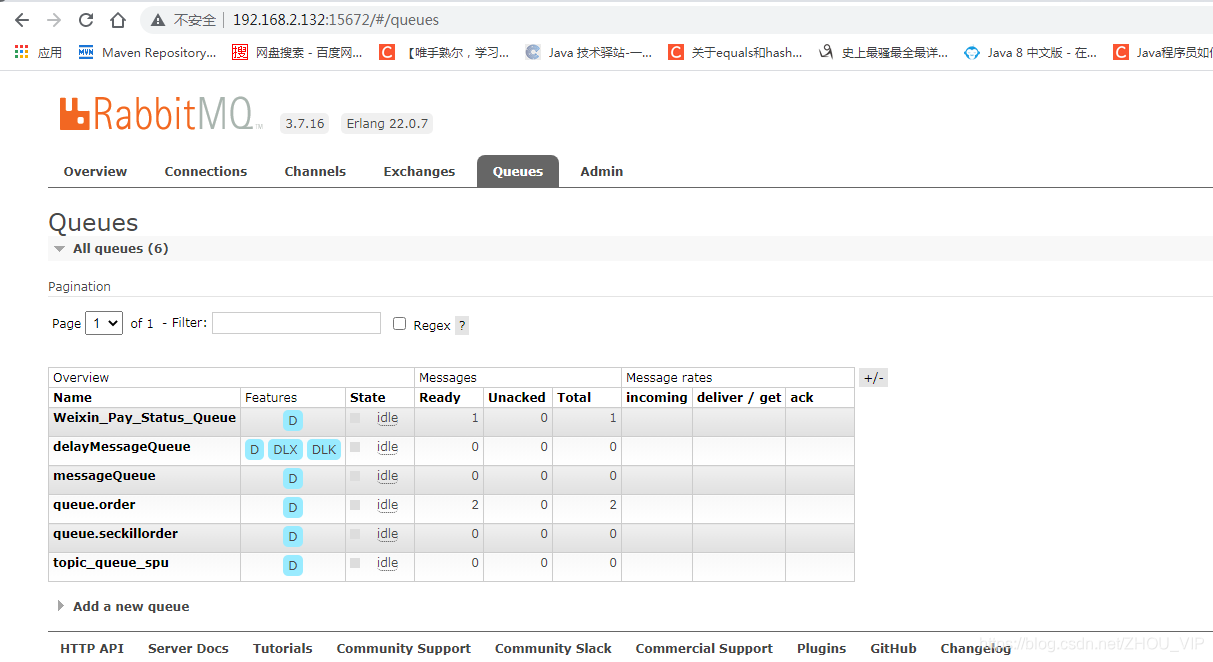Switch to the Exchanges tab
The height and width of the screenshot is (662, 1213).
(x=419, y=171)
